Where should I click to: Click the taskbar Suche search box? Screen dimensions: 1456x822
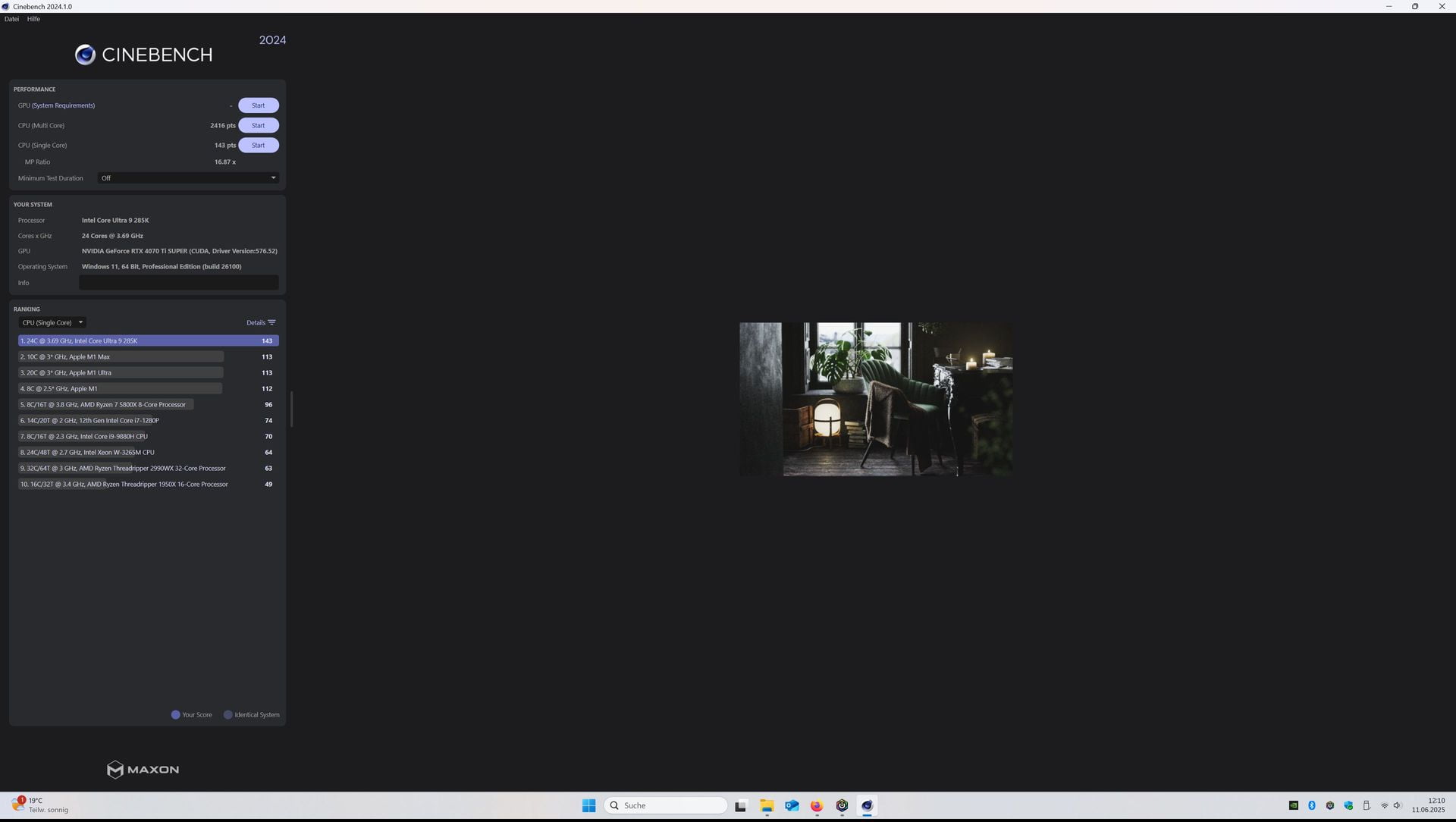666,805
